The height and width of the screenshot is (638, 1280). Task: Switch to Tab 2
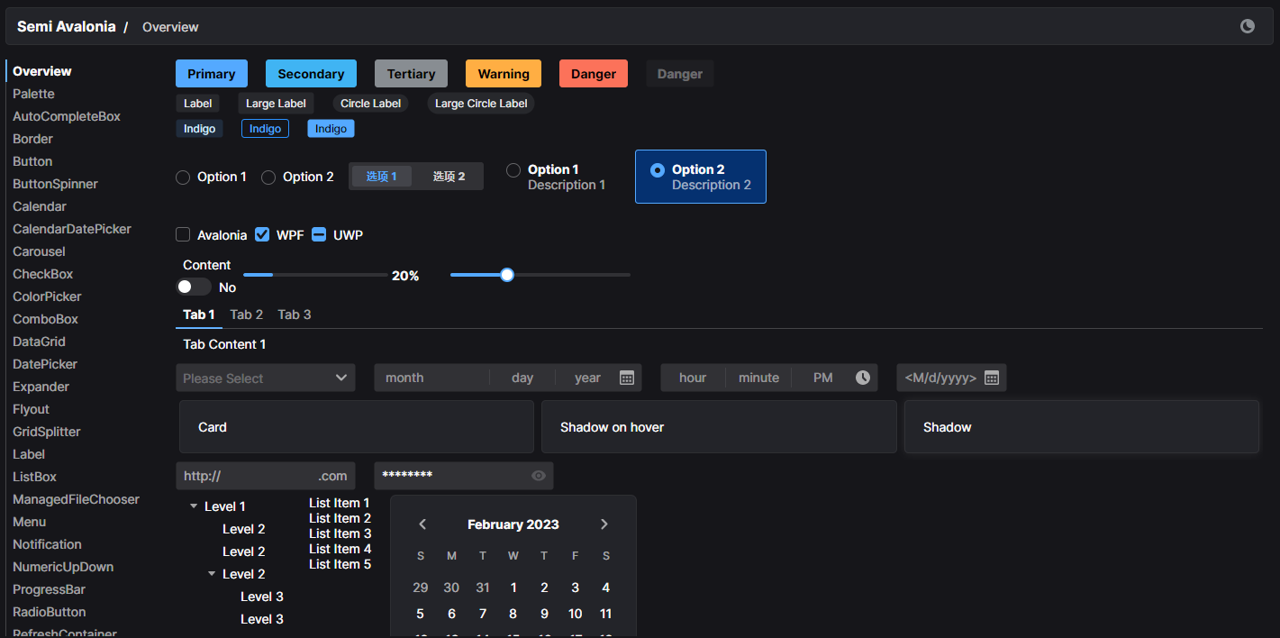pyautogui.click(x=246, y=315)
